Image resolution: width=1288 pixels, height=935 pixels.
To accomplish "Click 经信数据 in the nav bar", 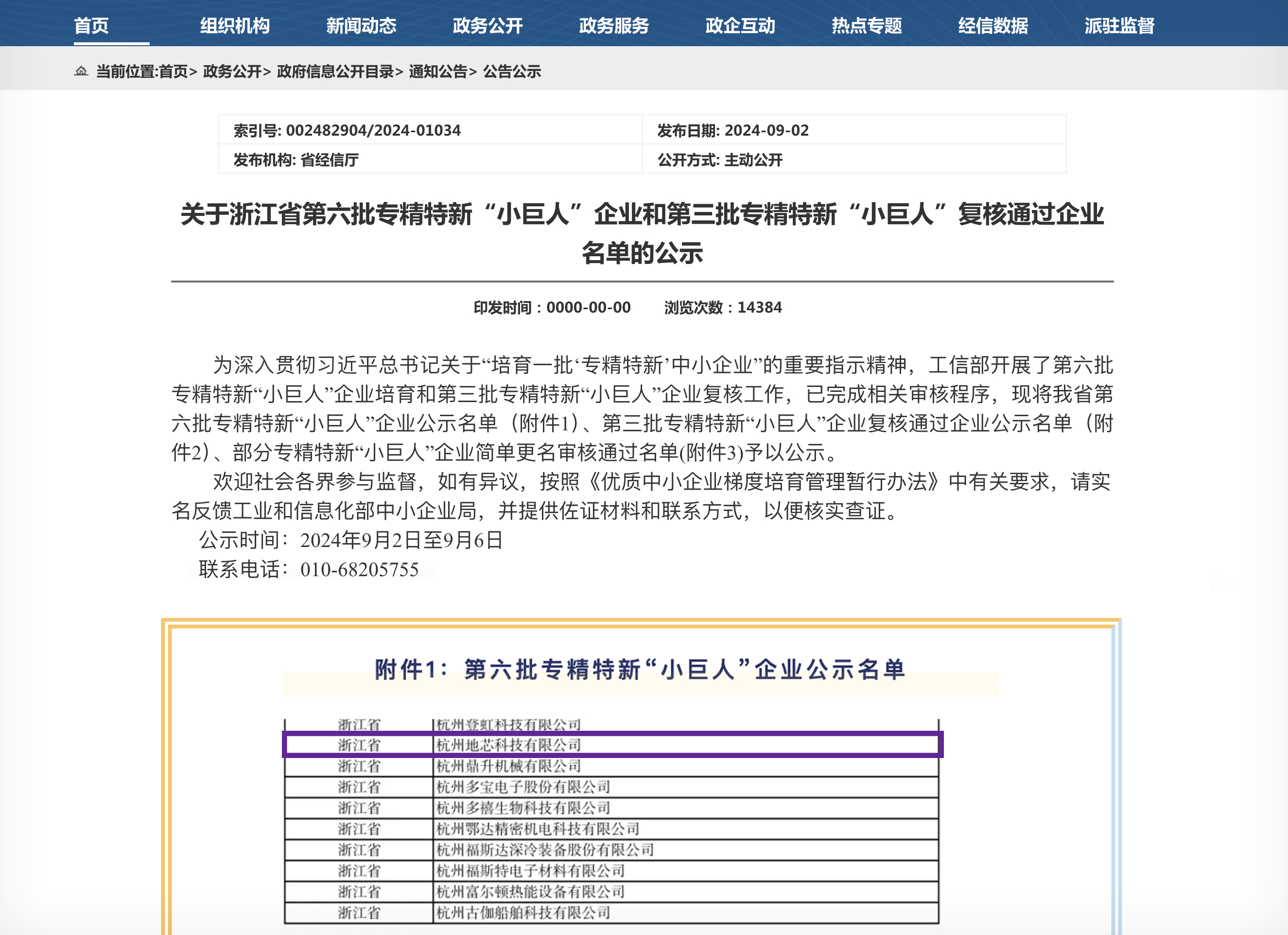I will (992, 26).
